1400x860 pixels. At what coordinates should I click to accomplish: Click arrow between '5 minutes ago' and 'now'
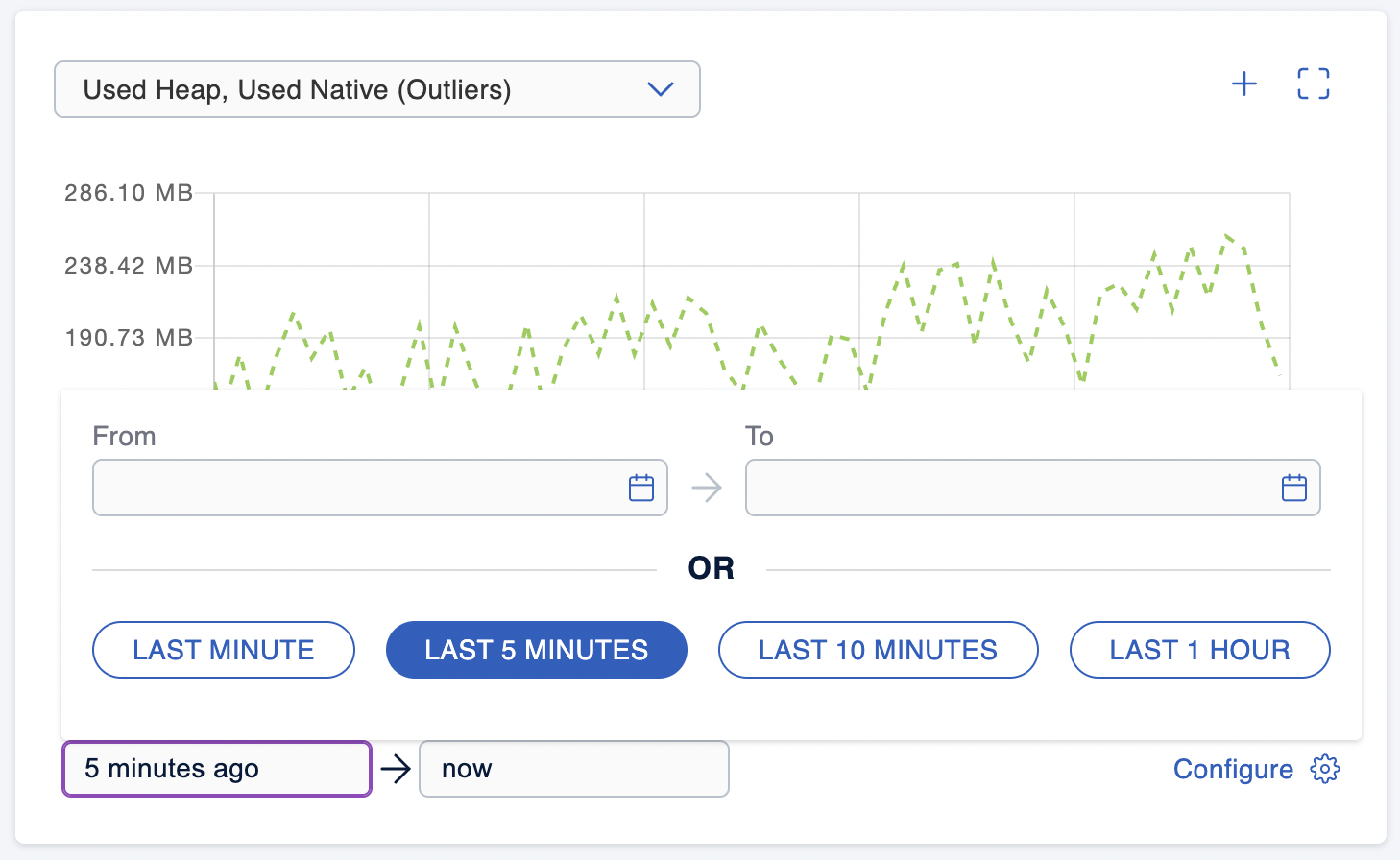[x=396, y=769]
